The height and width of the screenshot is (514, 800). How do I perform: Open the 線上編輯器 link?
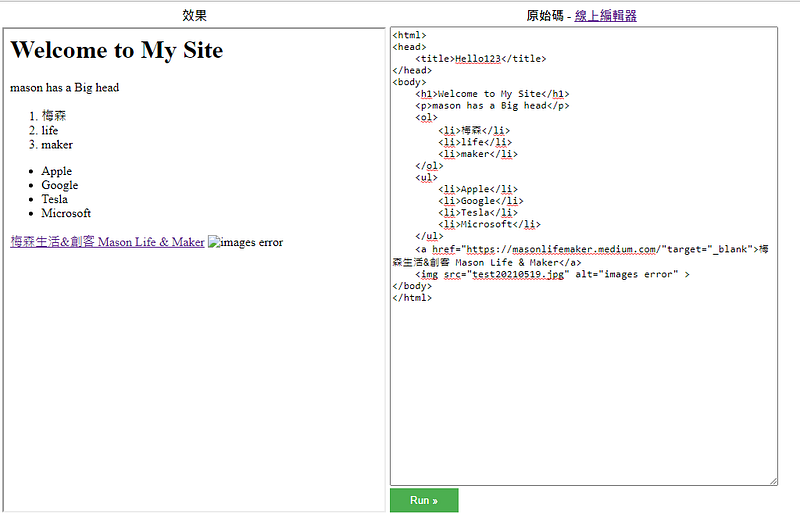pos(606,16)
